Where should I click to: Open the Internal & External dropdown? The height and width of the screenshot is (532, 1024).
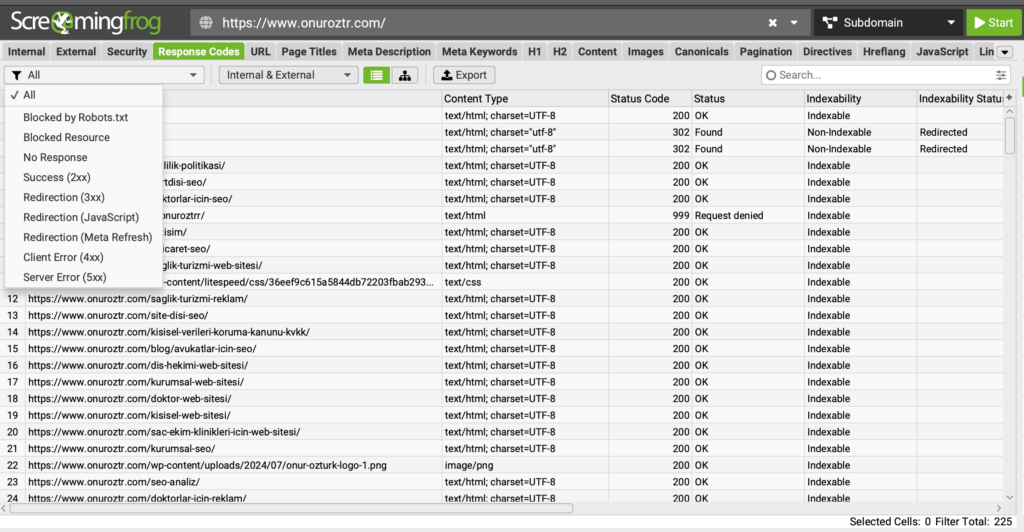pyautogui.click(x=288, y=75)
